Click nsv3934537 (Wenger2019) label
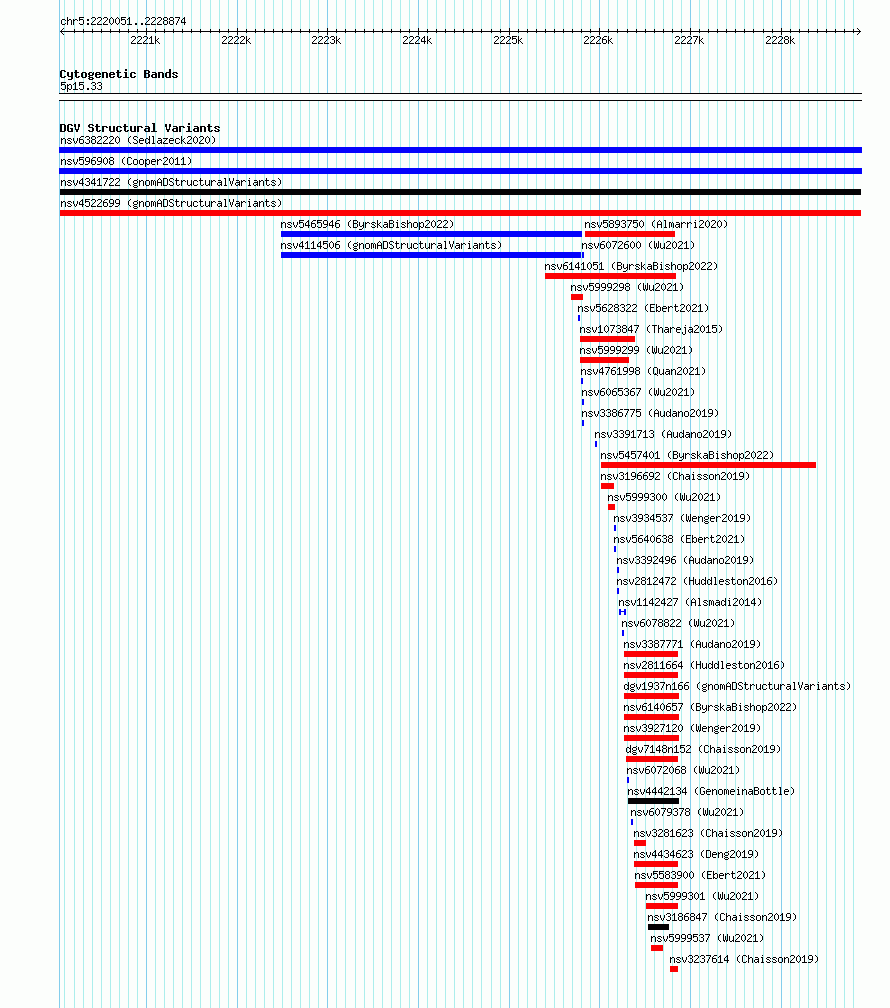The width and height of the screenshot is (890, 1008). [682, 518]
